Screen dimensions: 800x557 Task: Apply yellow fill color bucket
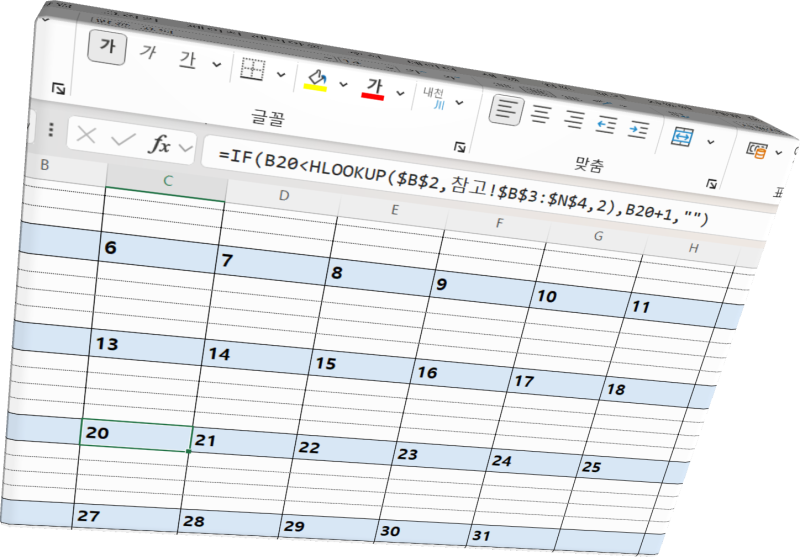click(x=316, y=81)
